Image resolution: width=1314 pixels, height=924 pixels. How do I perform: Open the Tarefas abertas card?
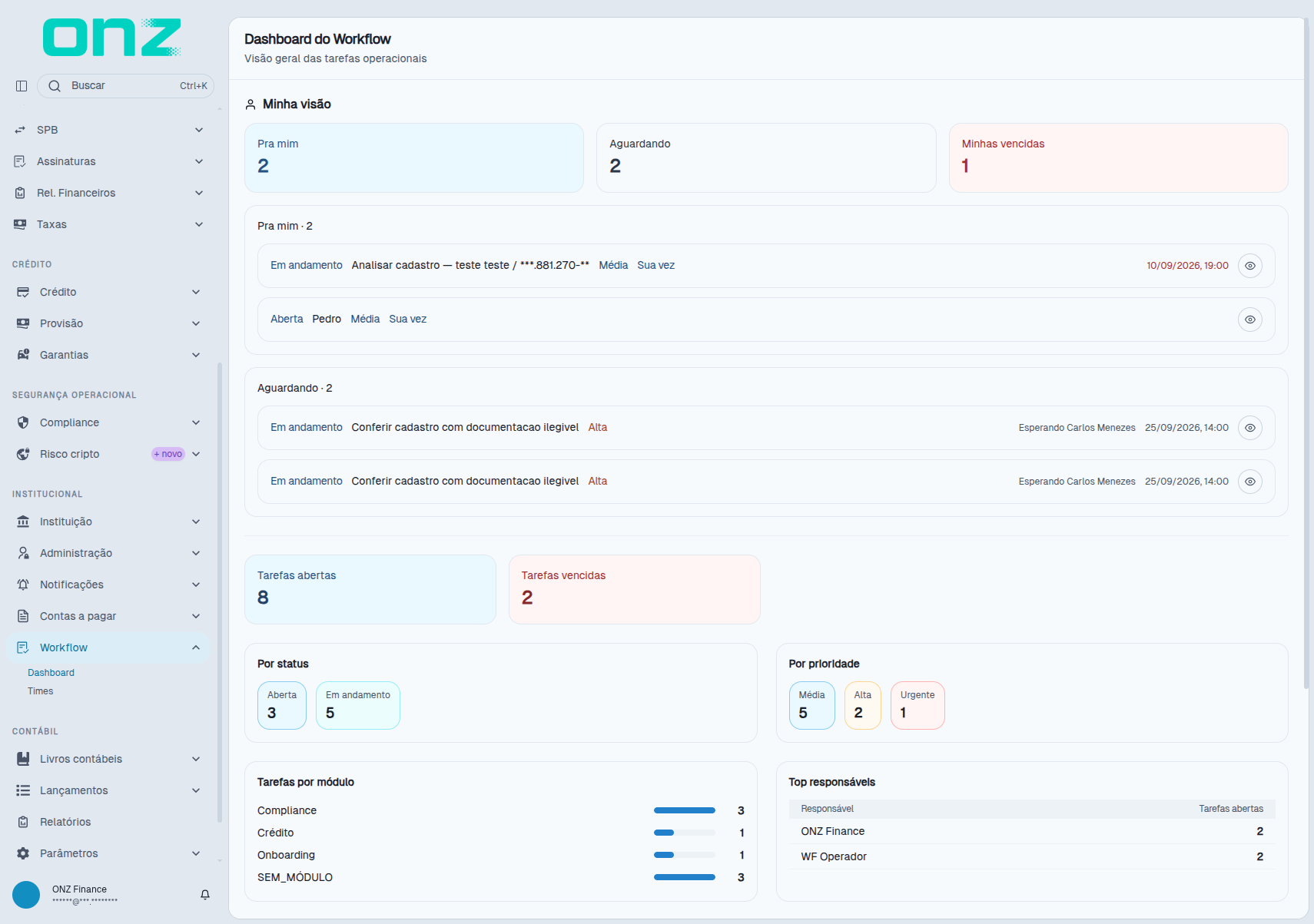click(x=370, y=589)
